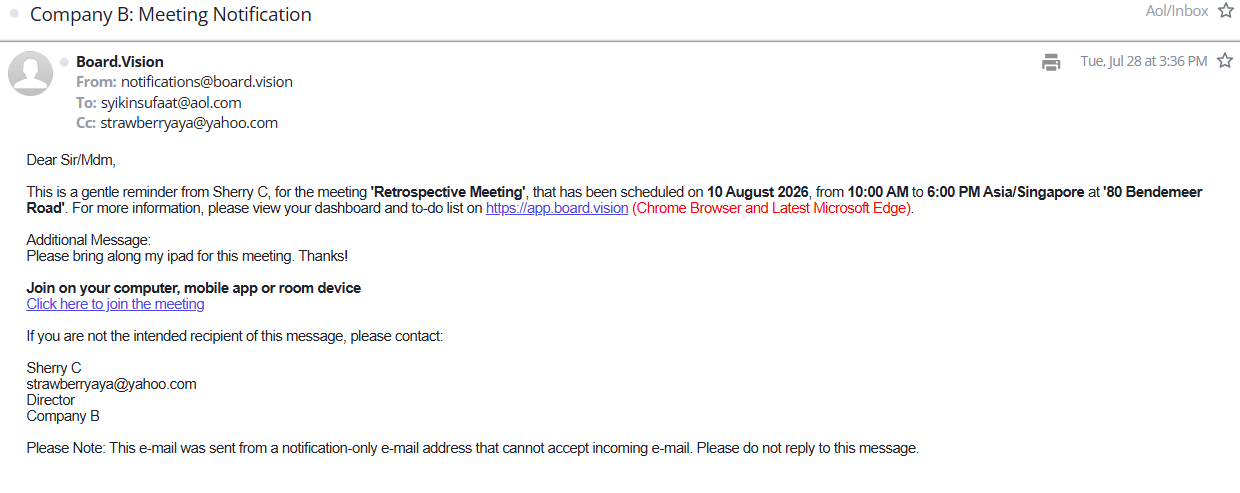Select sender address notifications@board.vision

point(207,82)
